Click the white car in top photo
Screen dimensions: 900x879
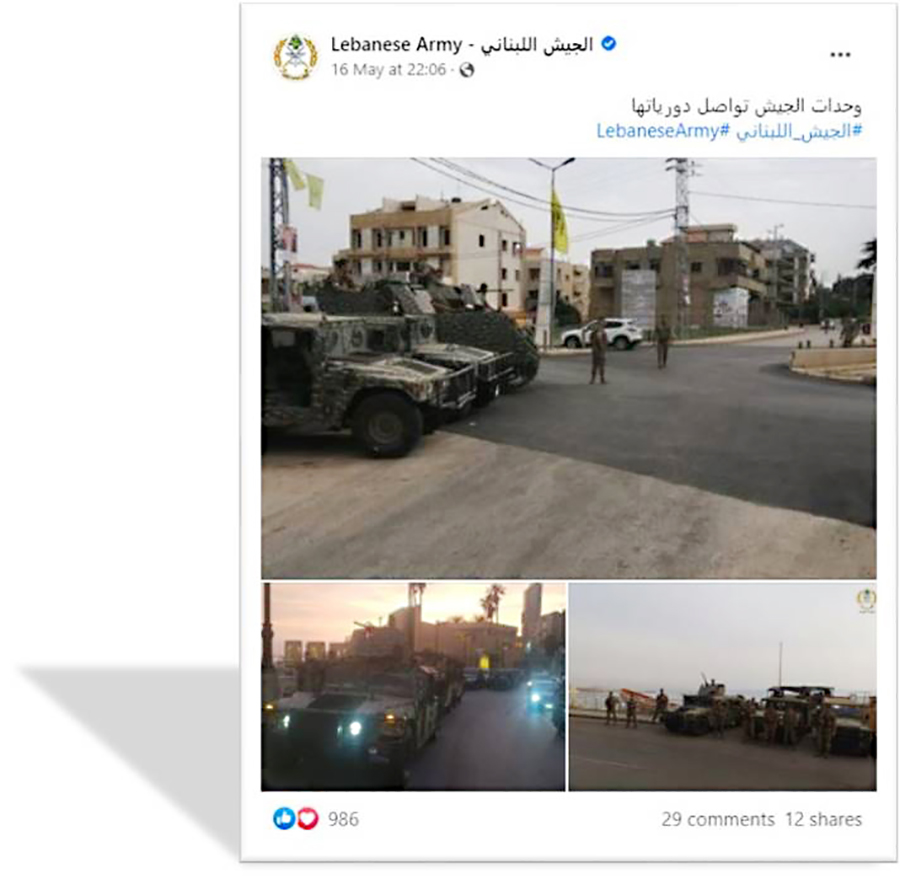tap(602, 334)
